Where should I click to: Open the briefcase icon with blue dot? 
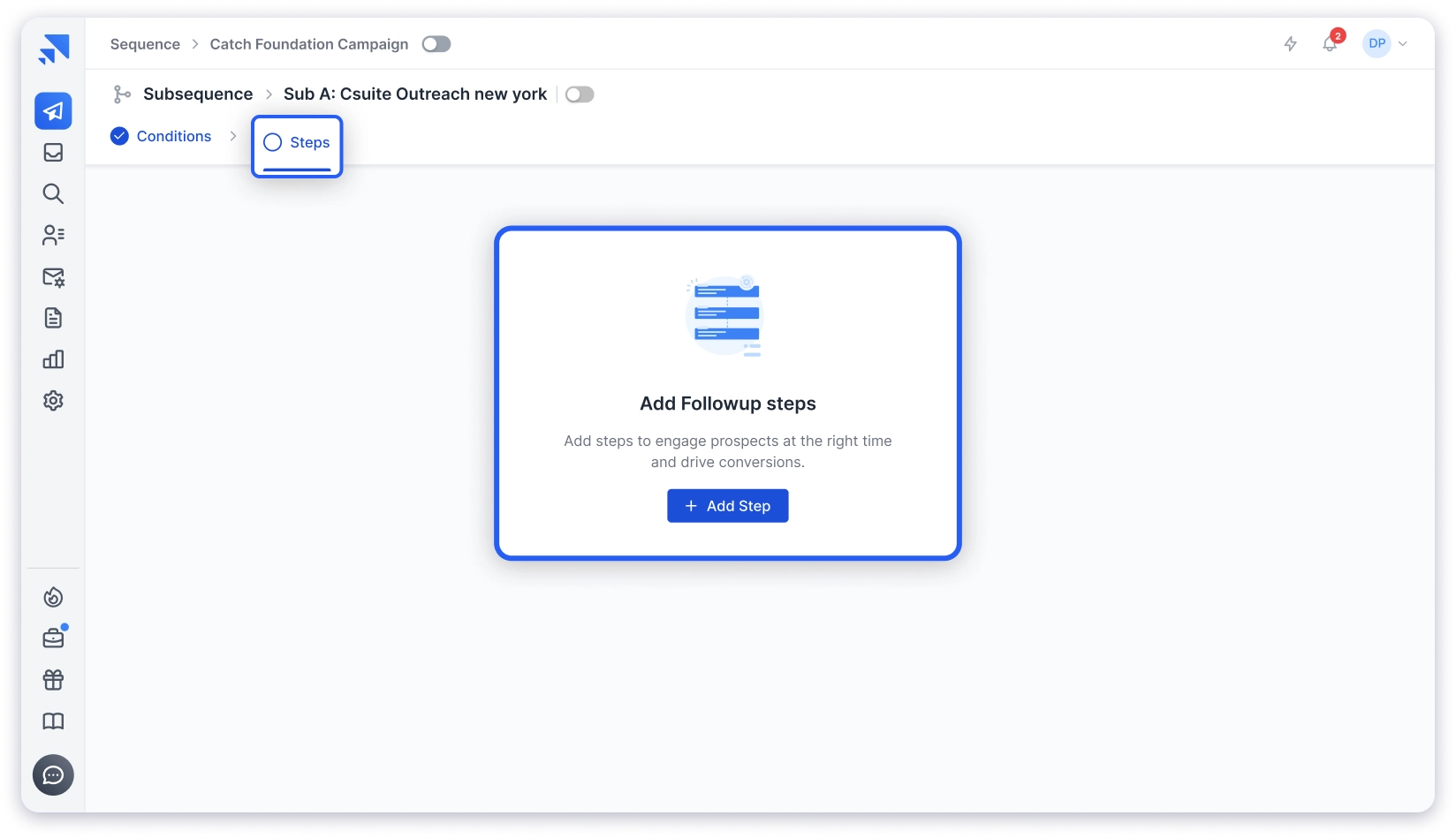pos(53,638)
